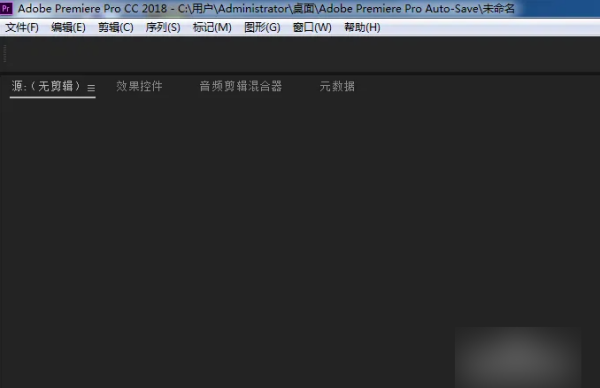
Task: Open the 标记(M) menu
Action: pyautogui.click(x=212, y=27)
